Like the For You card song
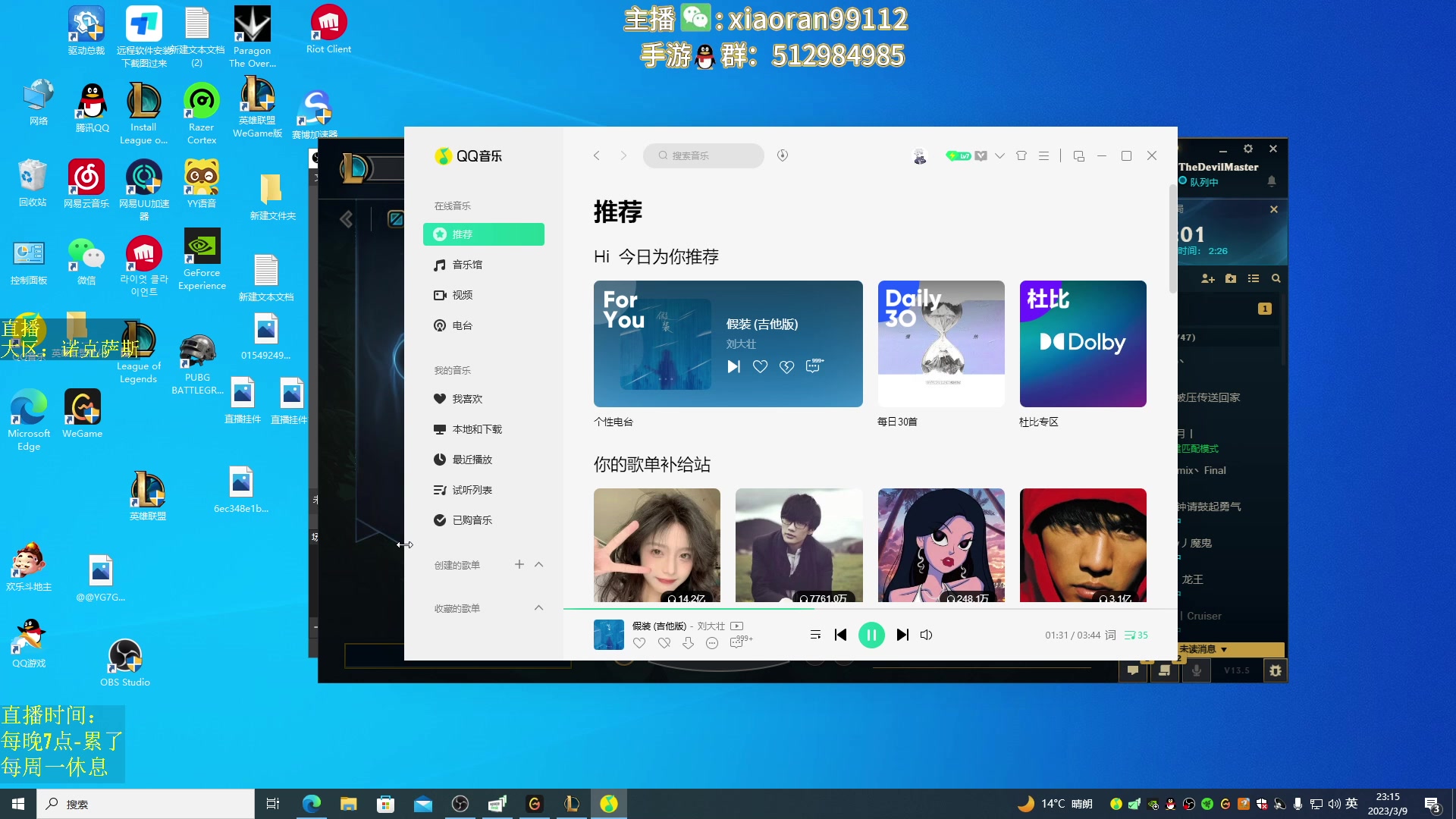Screen dimensions: 1456x819 [760, 366]
